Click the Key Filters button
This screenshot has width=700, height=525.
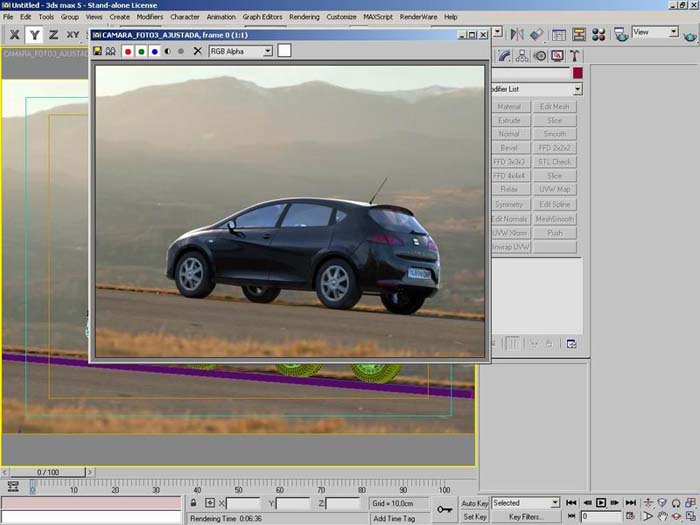tap(525, 517)
